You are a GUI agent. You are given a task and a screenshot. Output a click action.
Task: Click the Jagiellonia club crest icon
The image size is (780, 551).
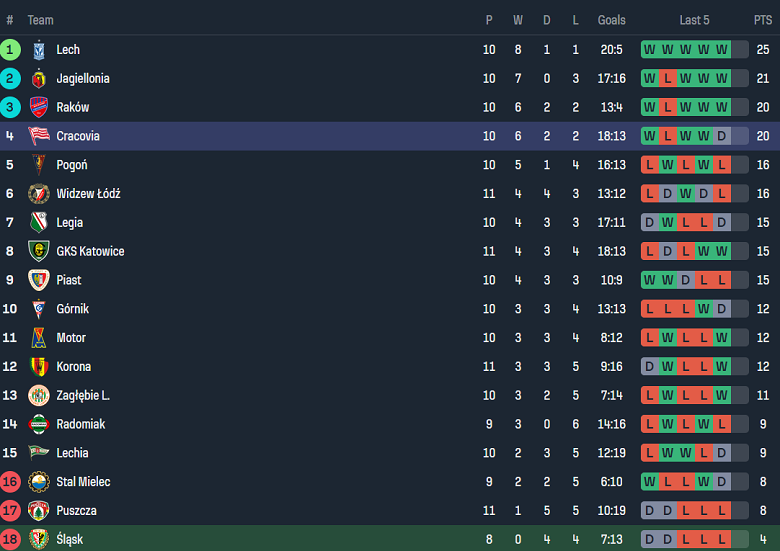point(39,79)
